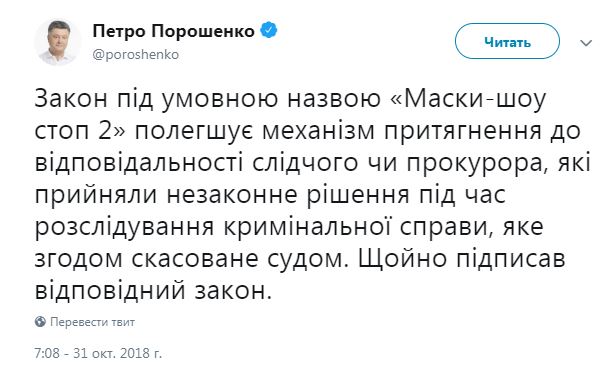The height and width of the screenshot is (365, 611).
Task: Click the words Щойно підписав
Action: point(461,259)
